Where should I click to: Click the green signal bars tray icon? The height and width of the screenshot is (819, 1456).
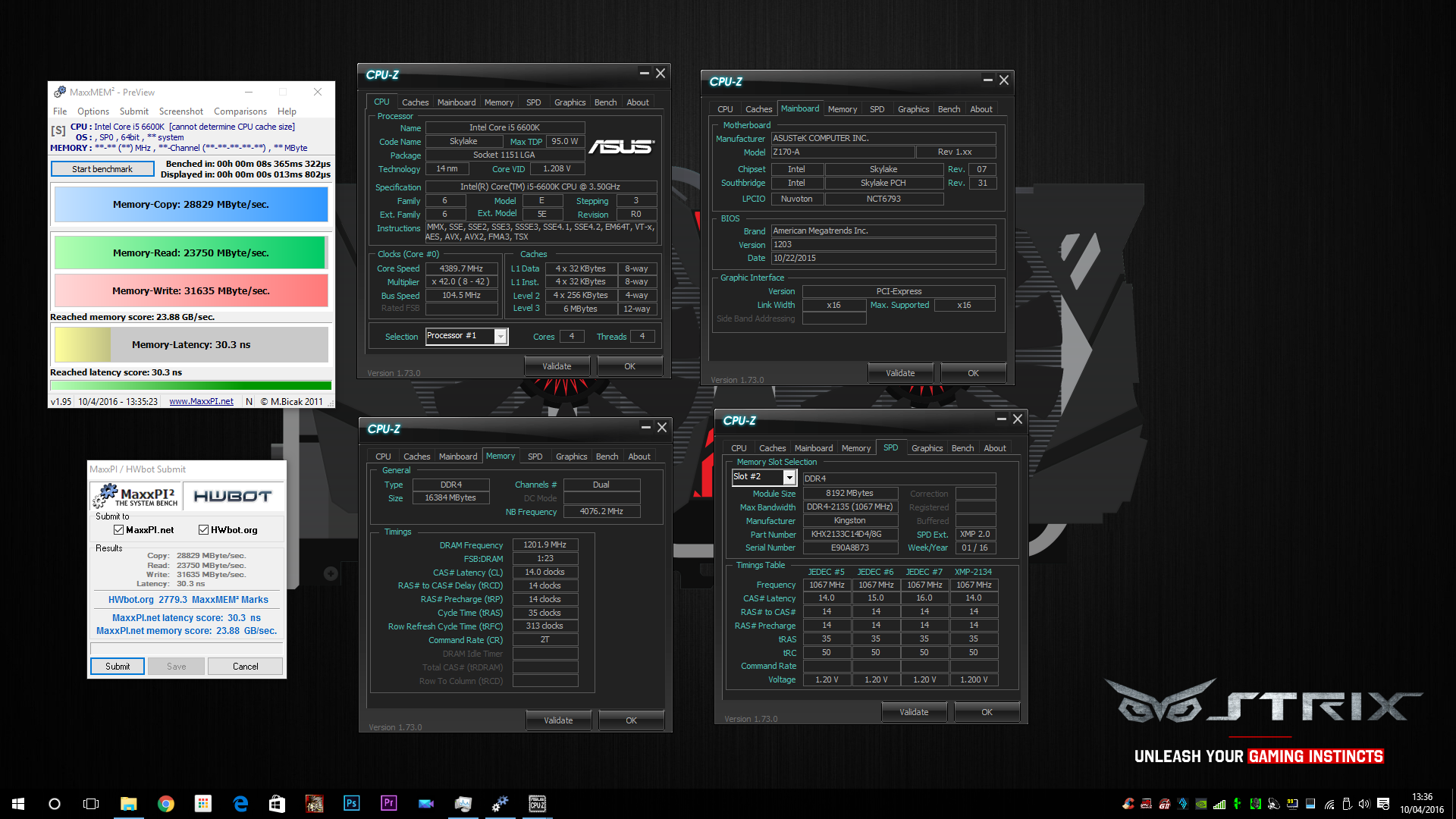coord(1219,804)
